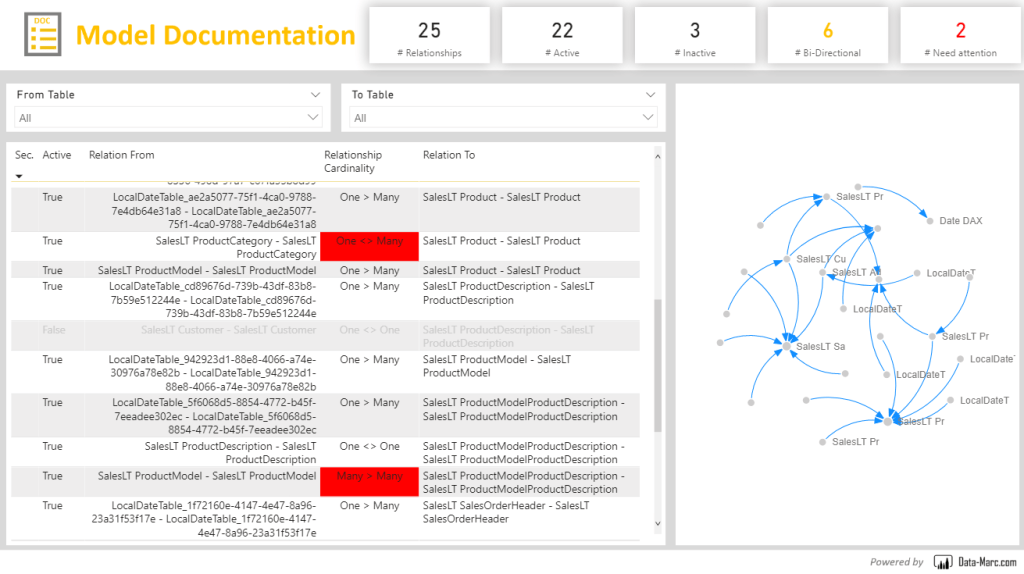Click the 2 Need attention card
This screenshot has width=1024, height=574.
click(x=960, y=36)
